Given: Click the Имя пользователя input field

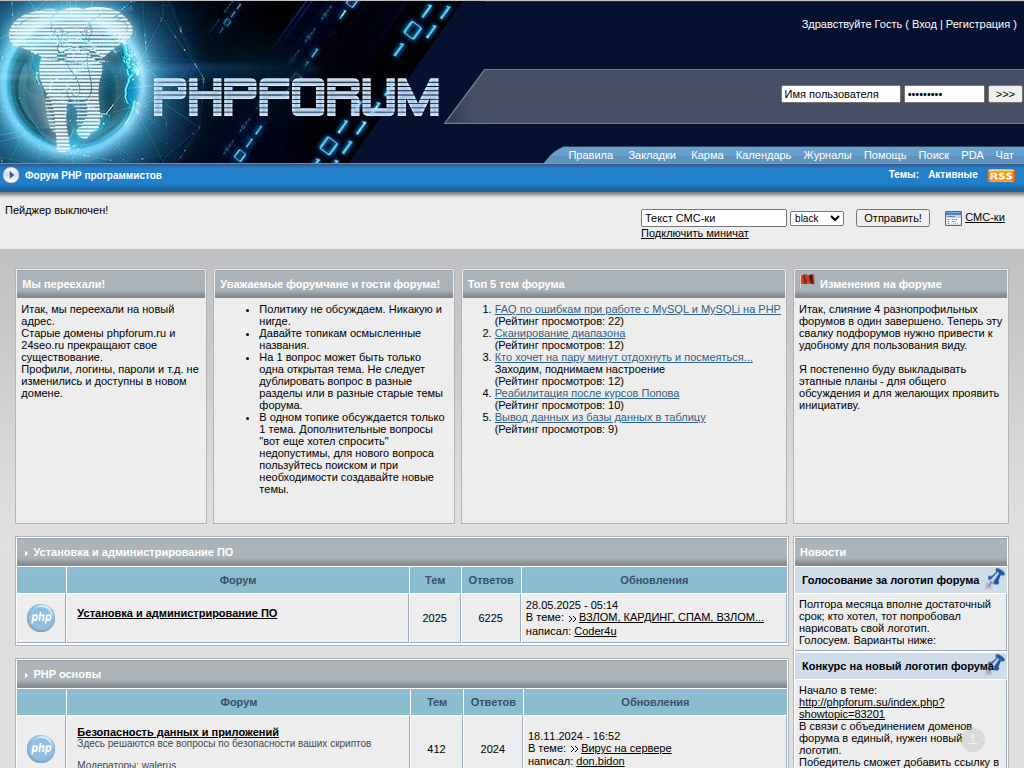Looking at the screenshot, I should click(x=840, y=94).
